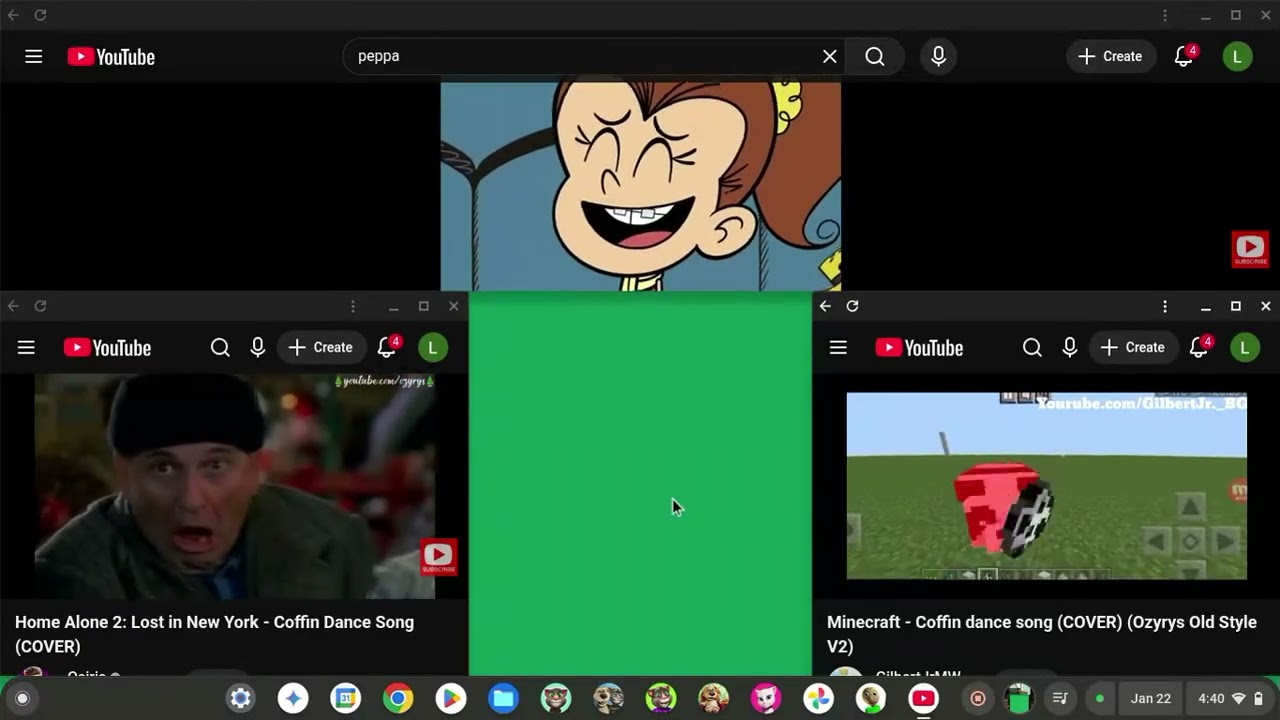Open notifications in bottom-left window
The image size is (1280, 720).
click(387, 348)
